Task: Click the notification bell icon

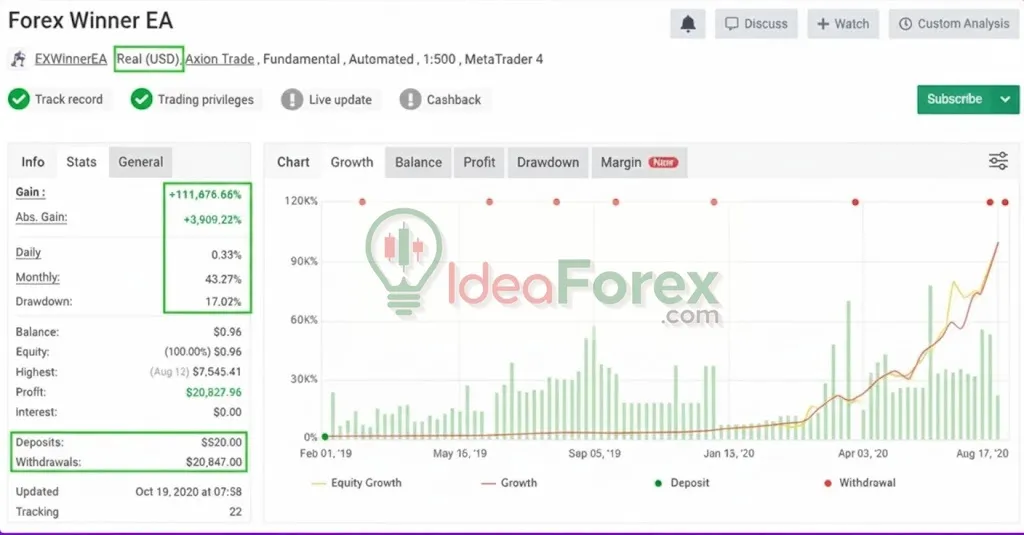Action: coord(688,24)
